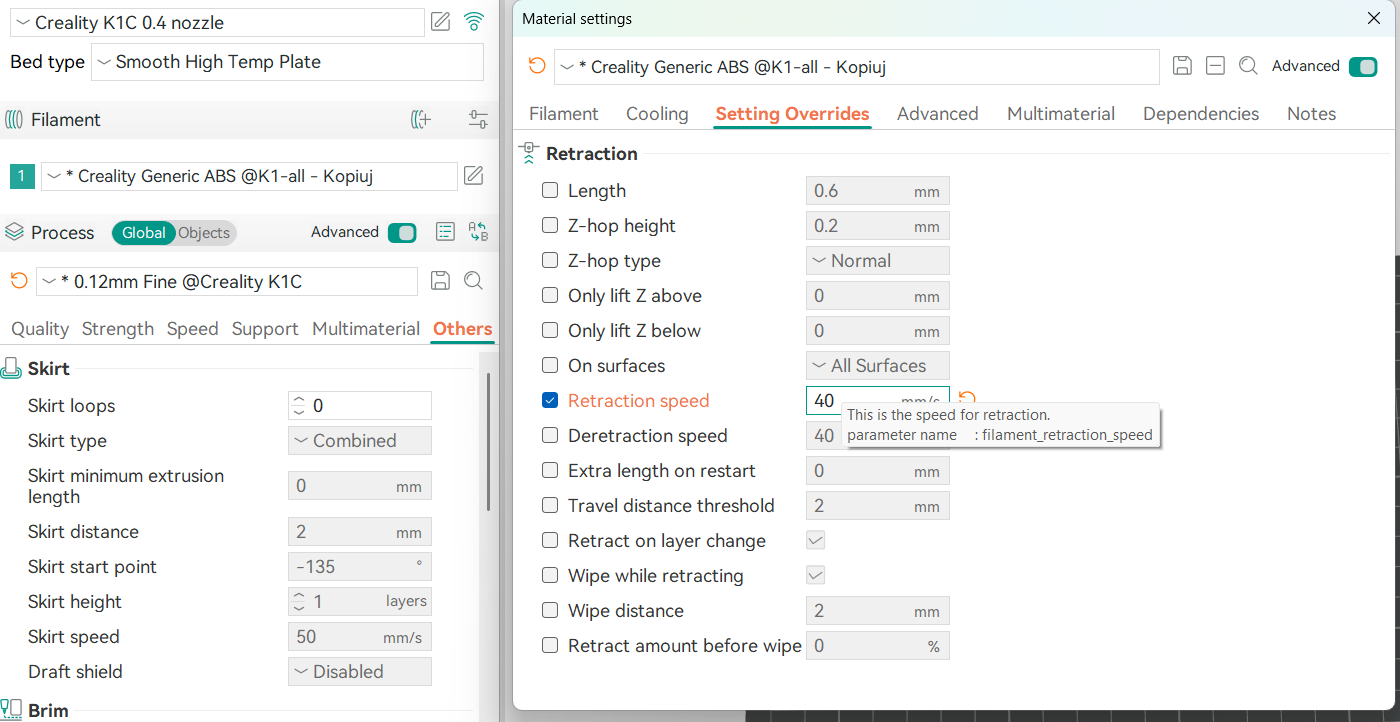Open the Support process tab

pos(265,329)
